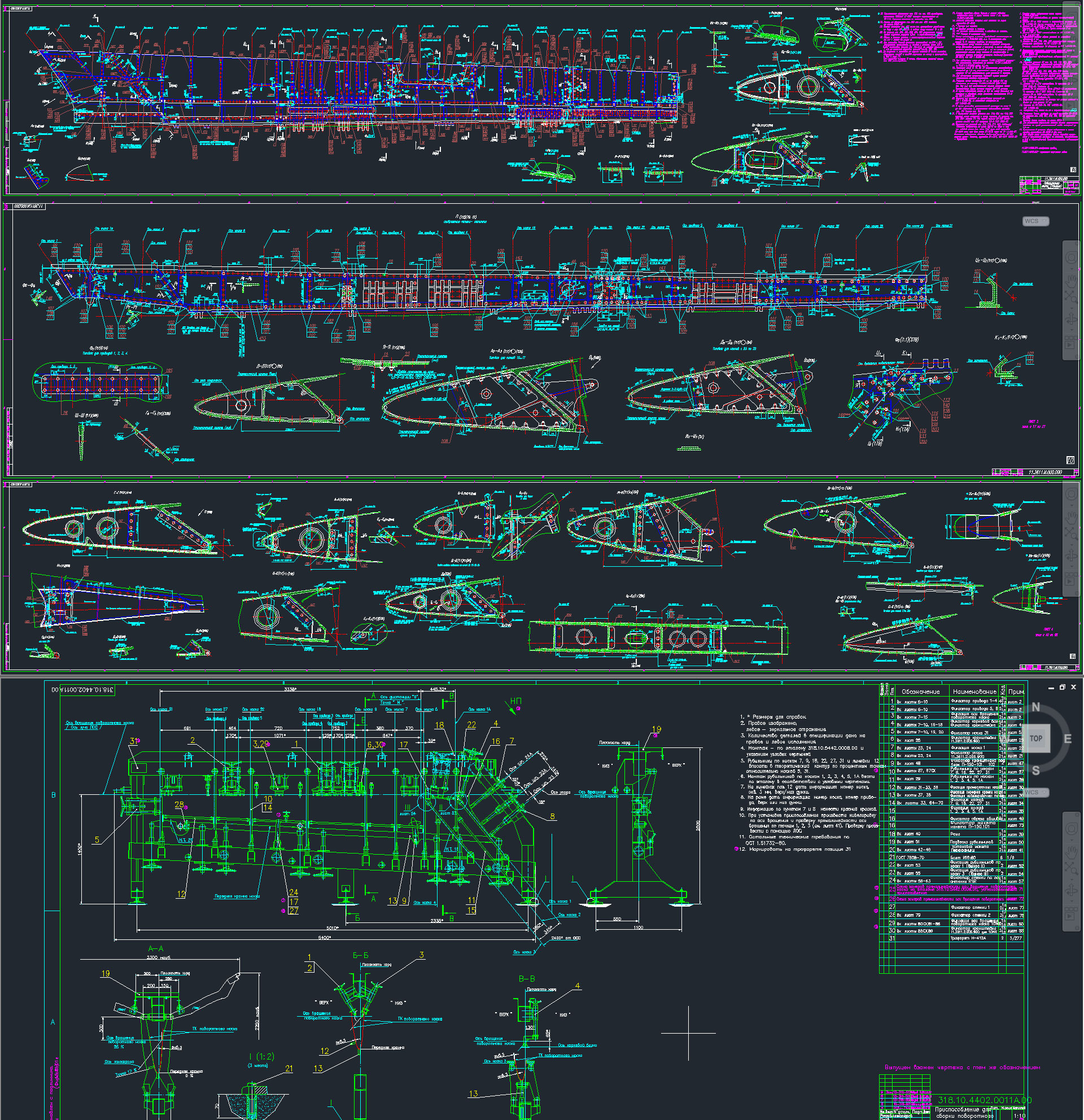Click the E compass direction on the ViewCube
This screenshot has width=1084, height=1120.
coord(1067,739)
